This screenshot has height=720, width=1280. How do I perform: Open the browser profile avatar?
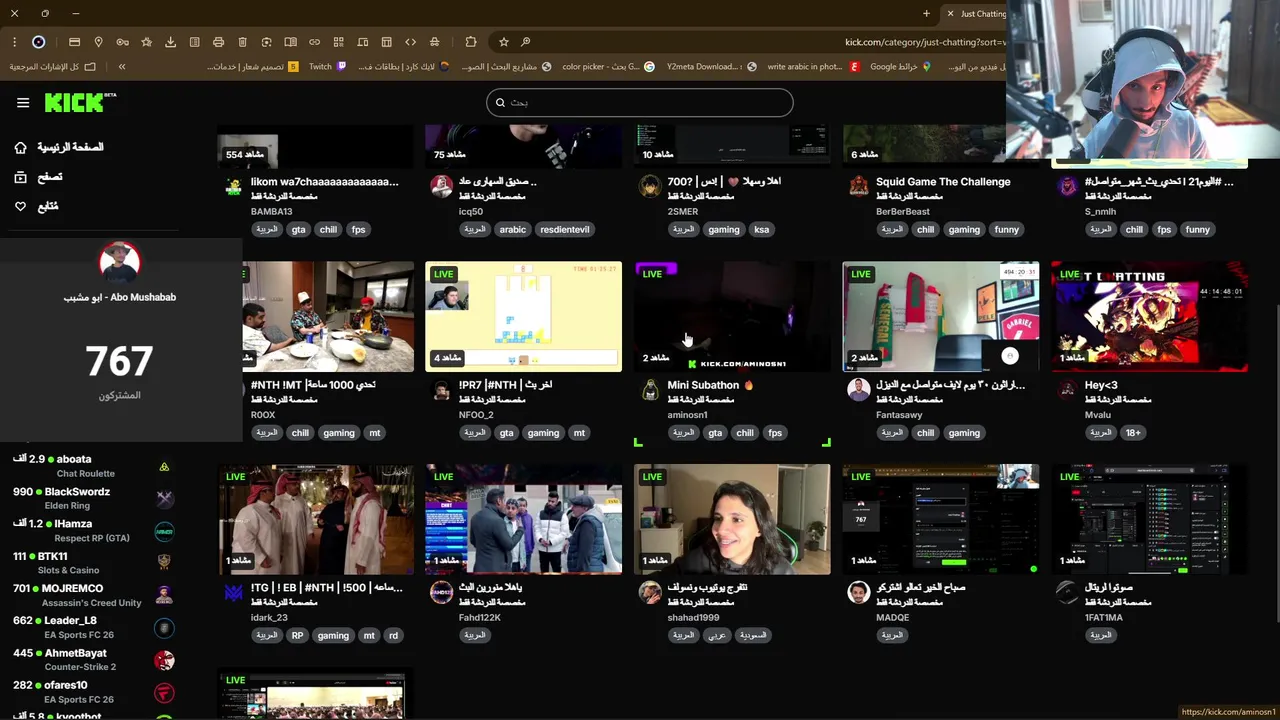click(39, 42)
